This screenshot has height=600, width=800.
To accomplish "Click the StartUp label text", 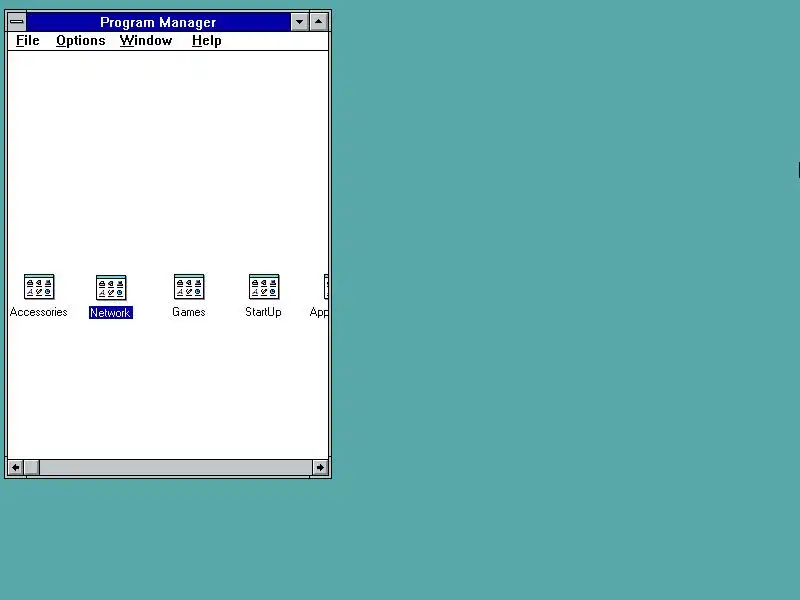I will coord(263,312).
